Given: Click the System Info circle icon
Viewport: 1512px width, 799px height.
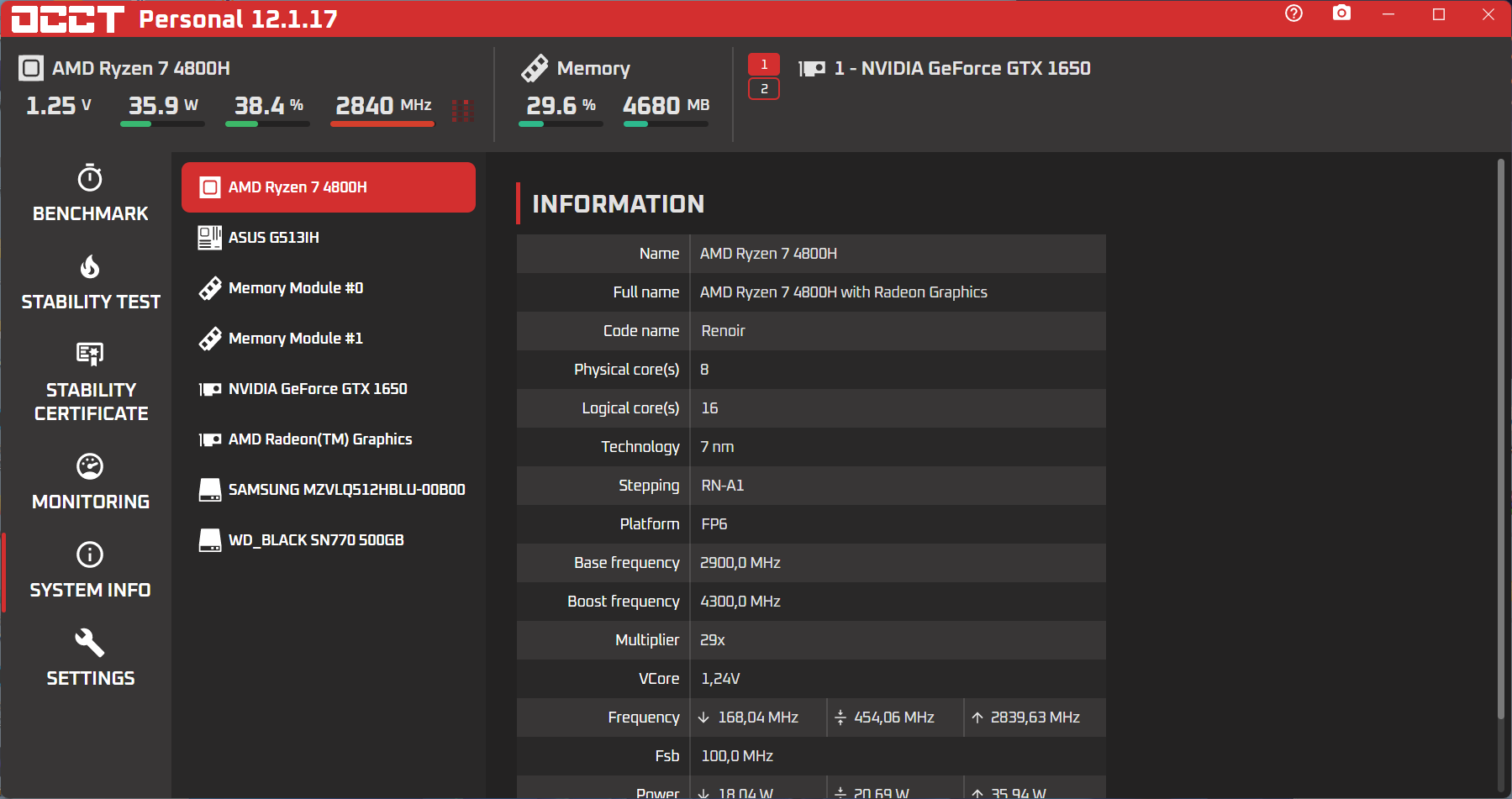Looking at the screenshot, I should [x=90, y=555].
